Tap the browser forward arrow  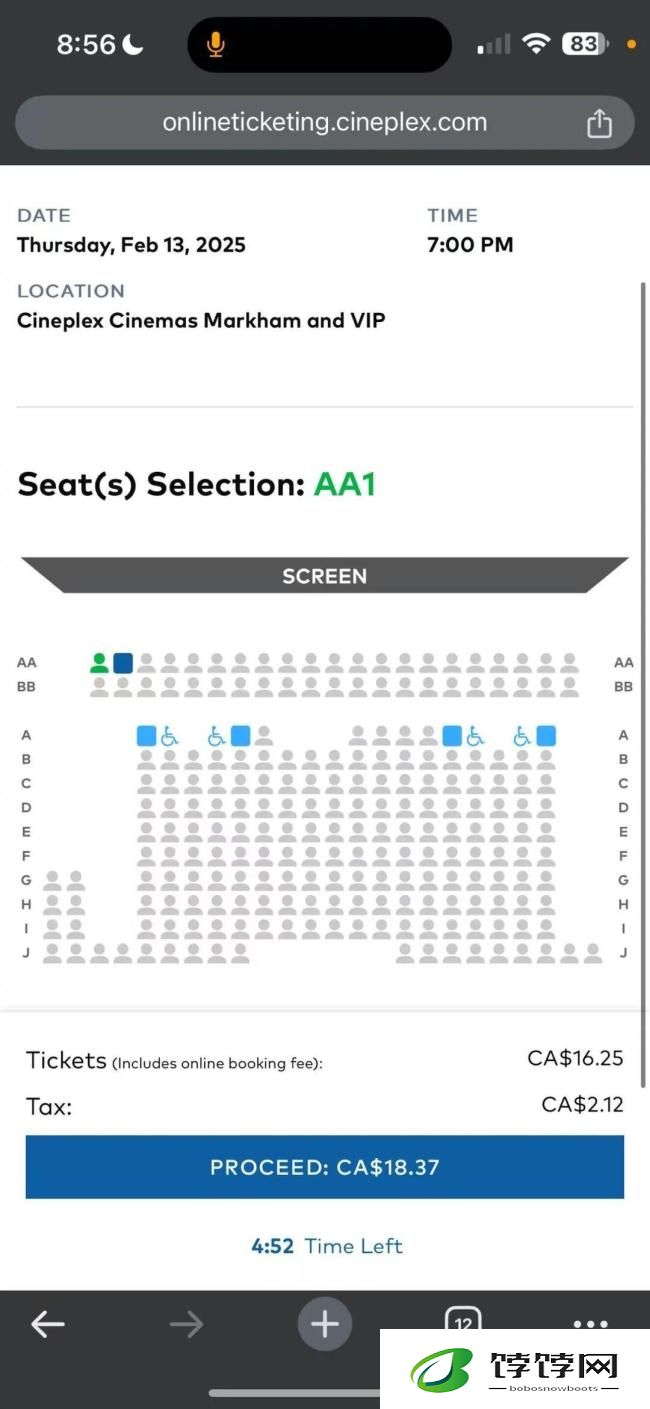pos(186,1324)
